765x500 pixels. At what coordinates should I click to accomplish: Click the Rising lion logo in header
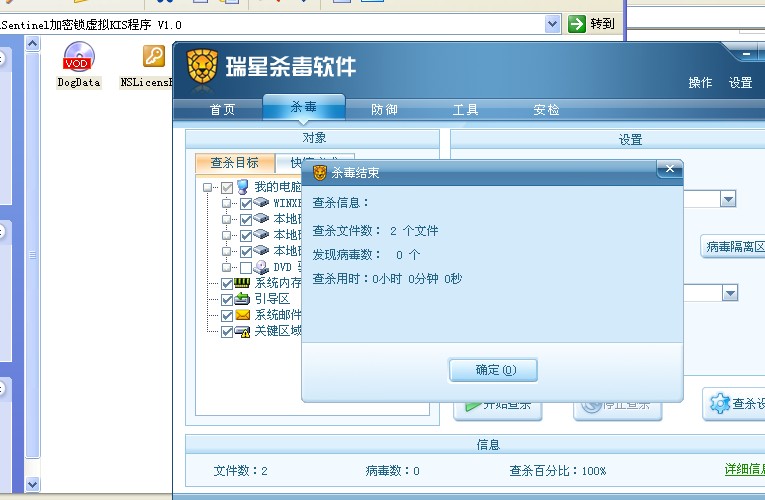point(202,66)
